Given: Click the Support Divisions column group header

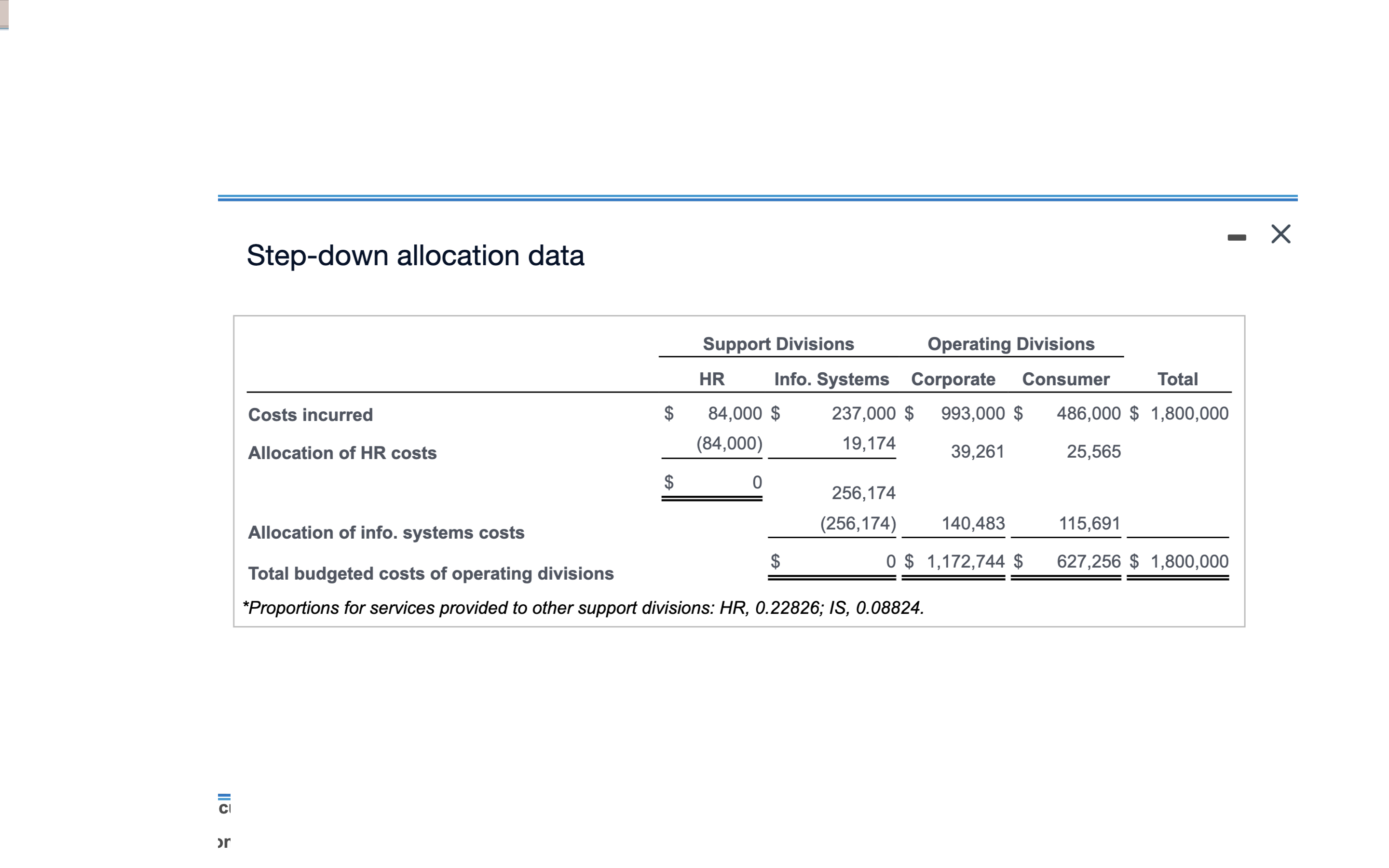Looking at the screenshot, I should 778,343.
